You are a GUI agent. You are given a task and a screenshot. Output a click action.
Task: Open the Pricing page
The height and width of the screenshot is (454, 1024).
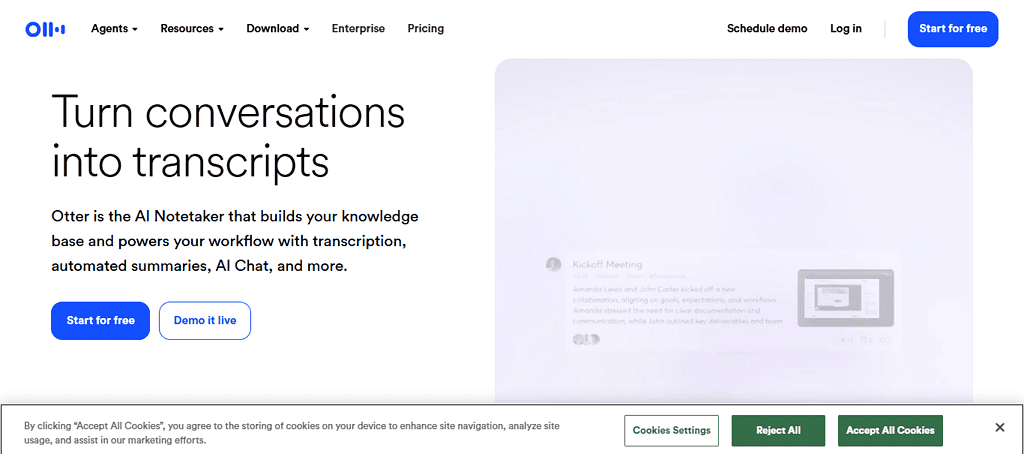426,29
